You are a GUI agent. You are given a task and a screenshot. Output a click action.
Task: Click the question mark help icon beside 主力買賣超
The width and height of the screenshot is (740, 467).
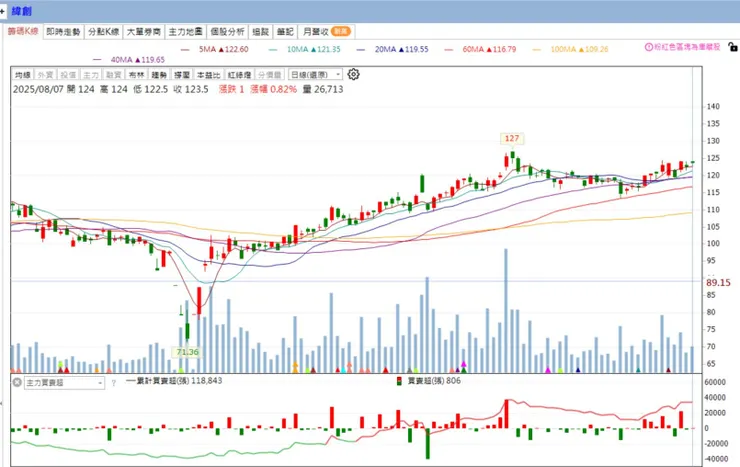coord(113,383)
